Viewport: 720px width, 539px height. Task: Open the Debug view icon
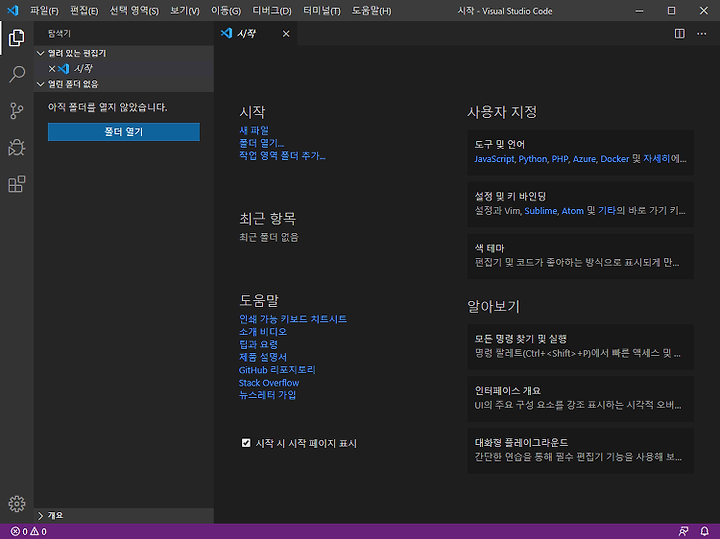[x=17, y=147]
